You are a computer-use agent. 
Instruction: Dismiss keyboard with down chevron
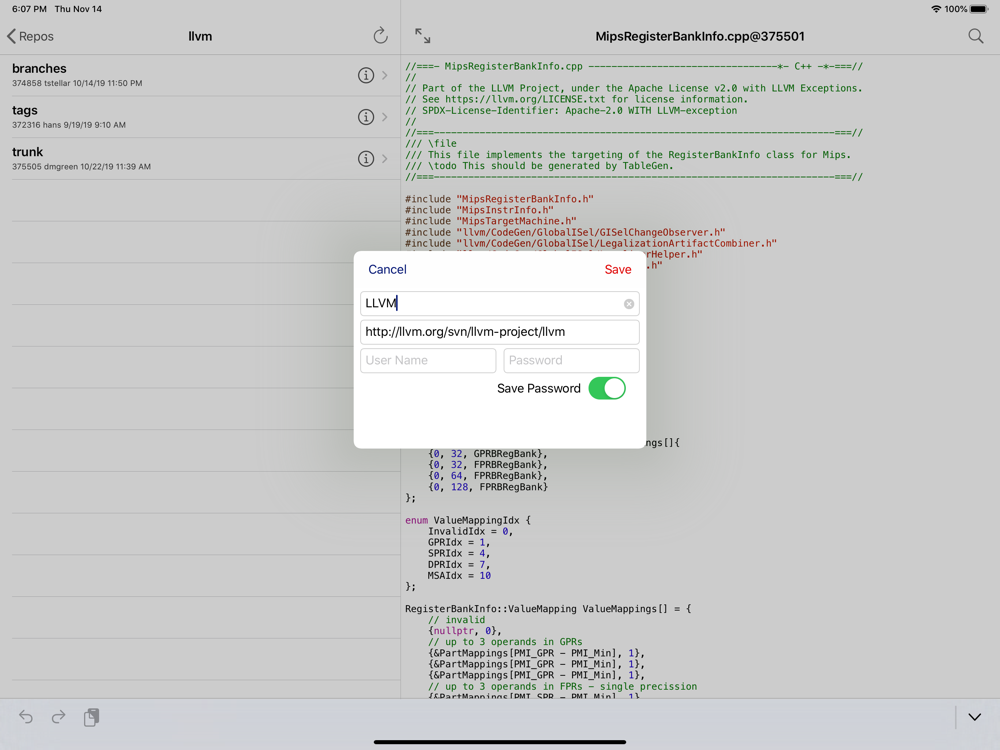coord(974,717)
